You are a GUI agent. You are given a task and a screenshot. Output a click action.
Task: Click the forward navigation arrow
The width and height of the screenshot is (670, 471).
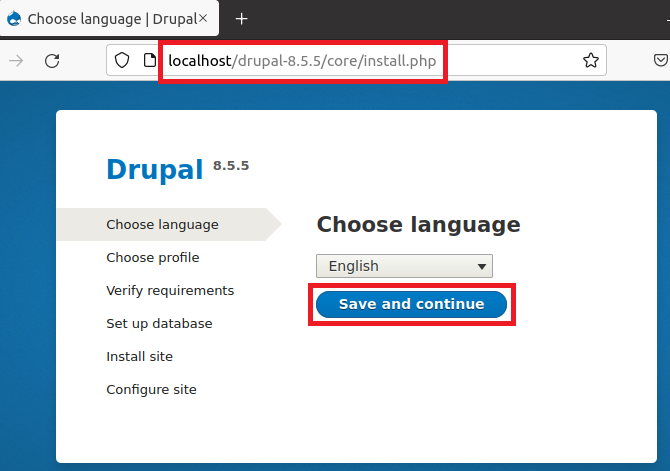click(16, 61)
